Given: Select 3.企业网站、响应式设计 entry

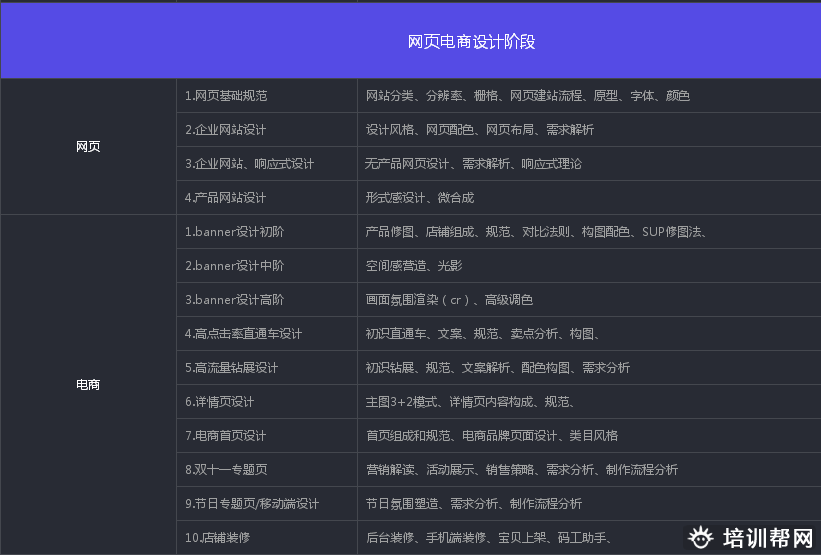Looking at the screenshot, I should [249, 164].
